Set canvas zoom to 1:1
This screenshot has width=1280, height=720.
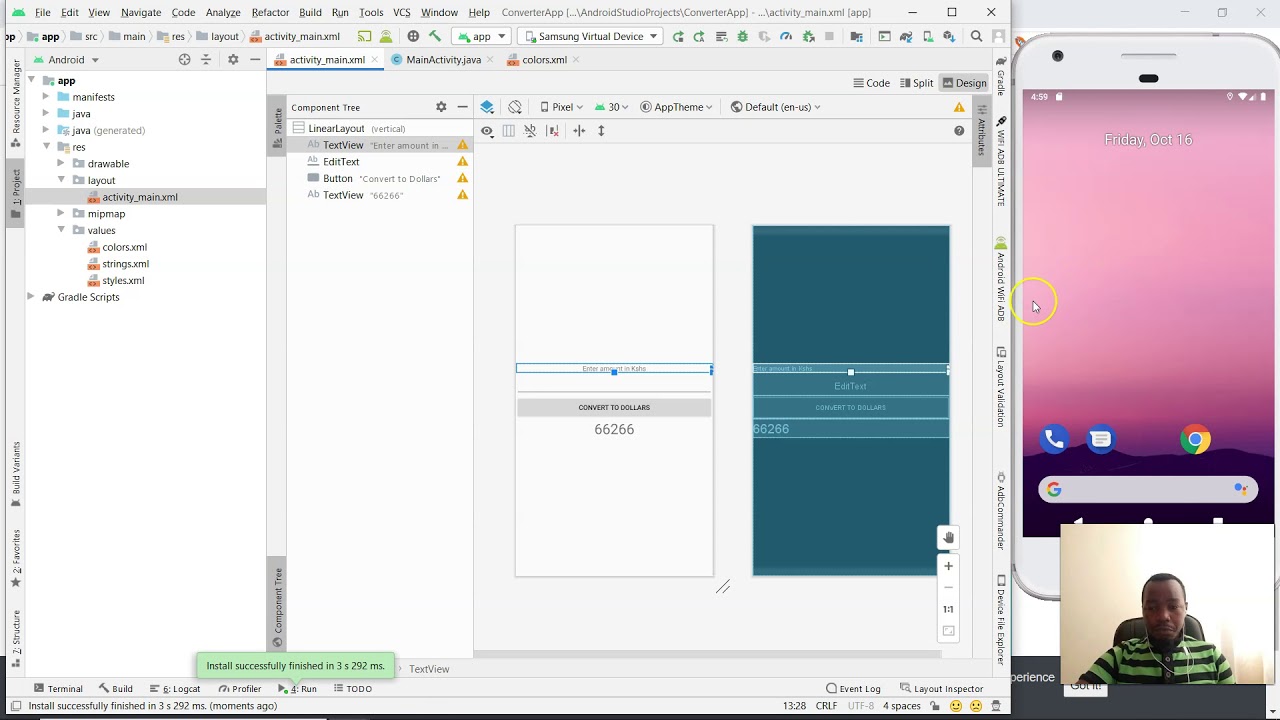[949, 609]
